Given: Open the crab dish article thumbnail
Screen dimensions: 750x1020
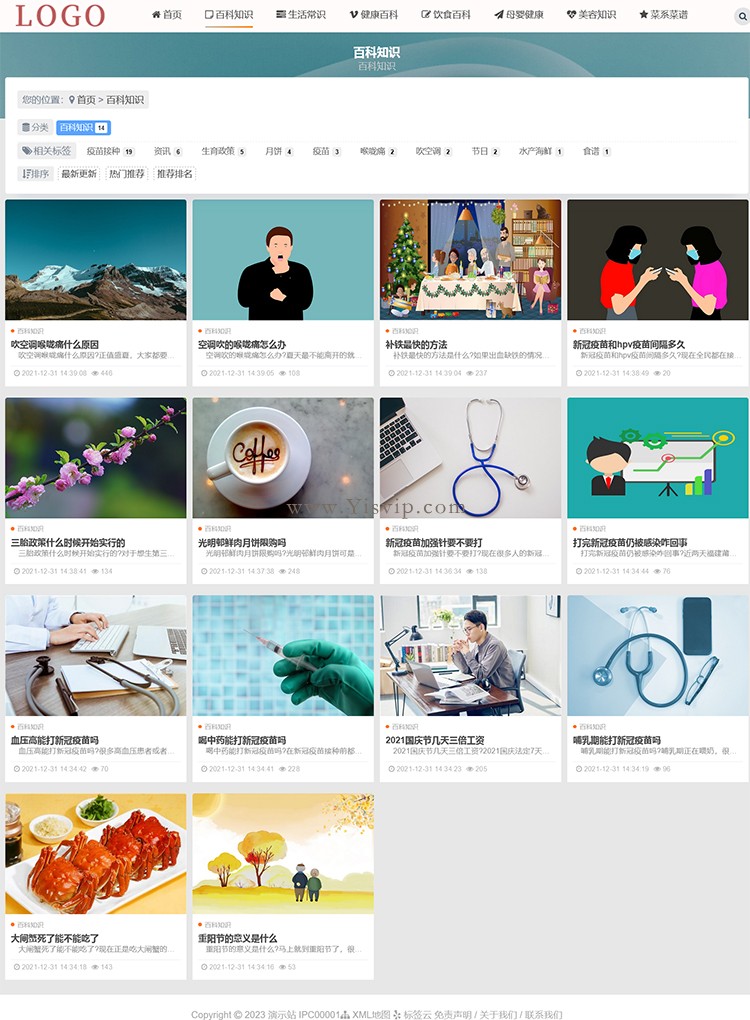Looking at the screenshot, I should click(96, 853).
